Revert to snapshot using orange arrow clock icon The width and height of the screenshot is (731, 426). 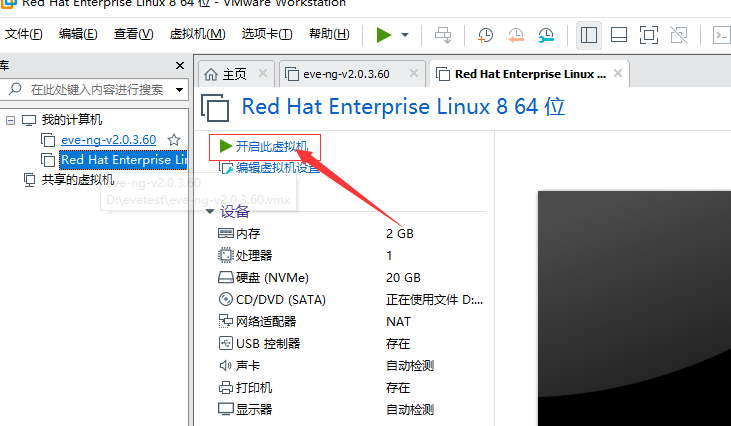click(x=516, y=35)
